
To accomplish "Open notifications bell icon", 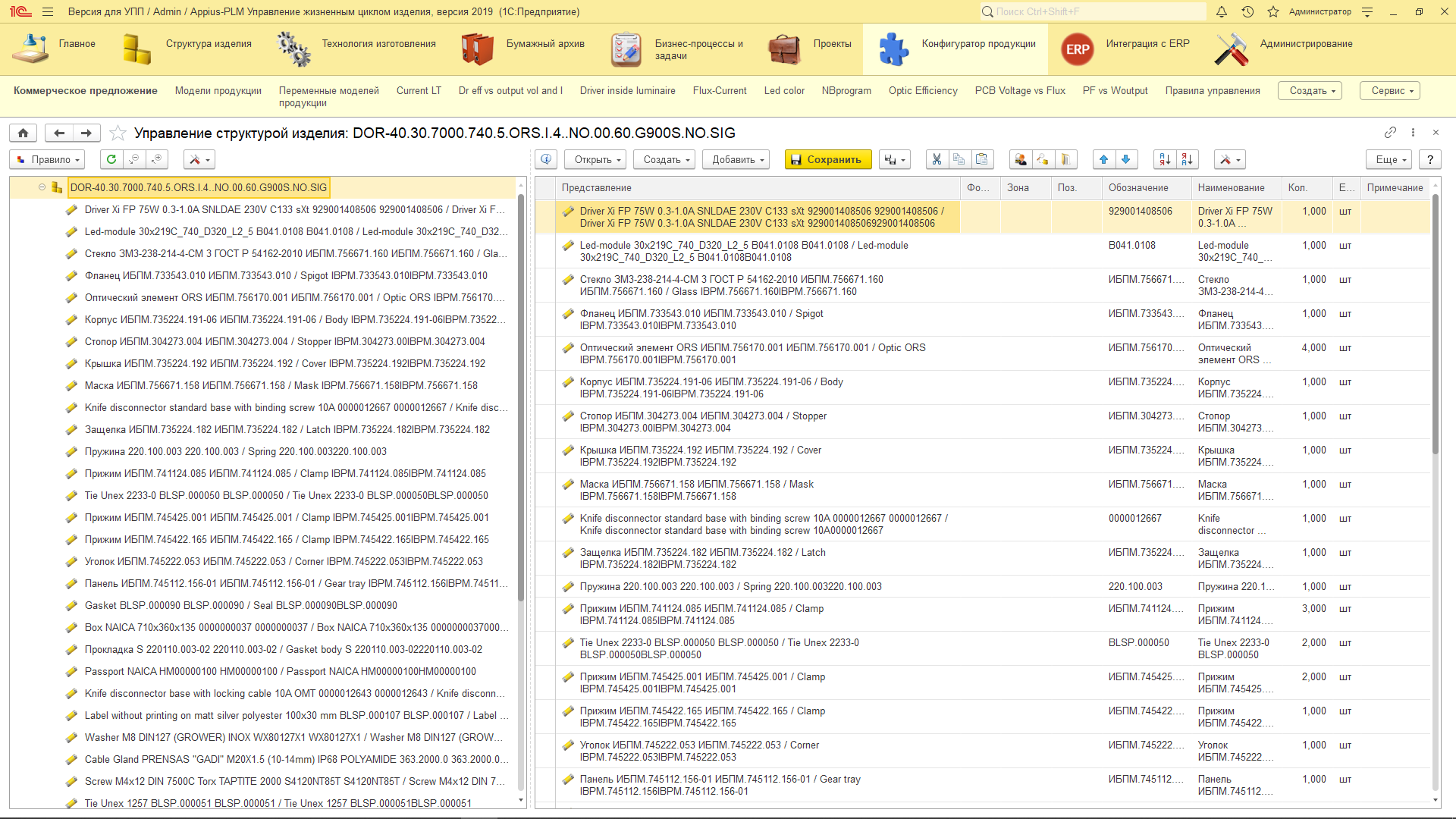I will click(x=1222, y=11).
